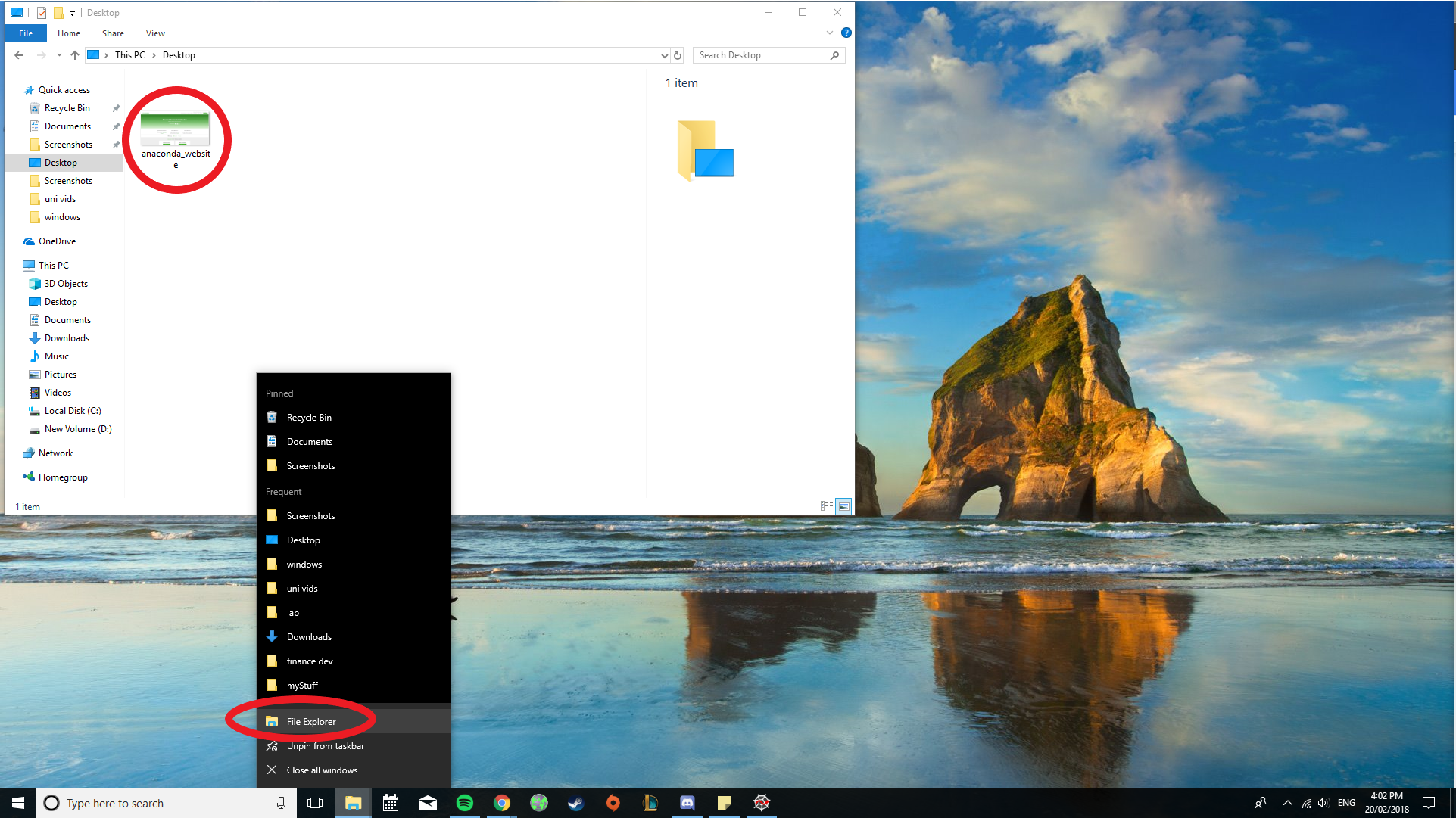Select Local Disk (C:) in sidebar
Screen dimensions: 1456x818
point(72,411)
